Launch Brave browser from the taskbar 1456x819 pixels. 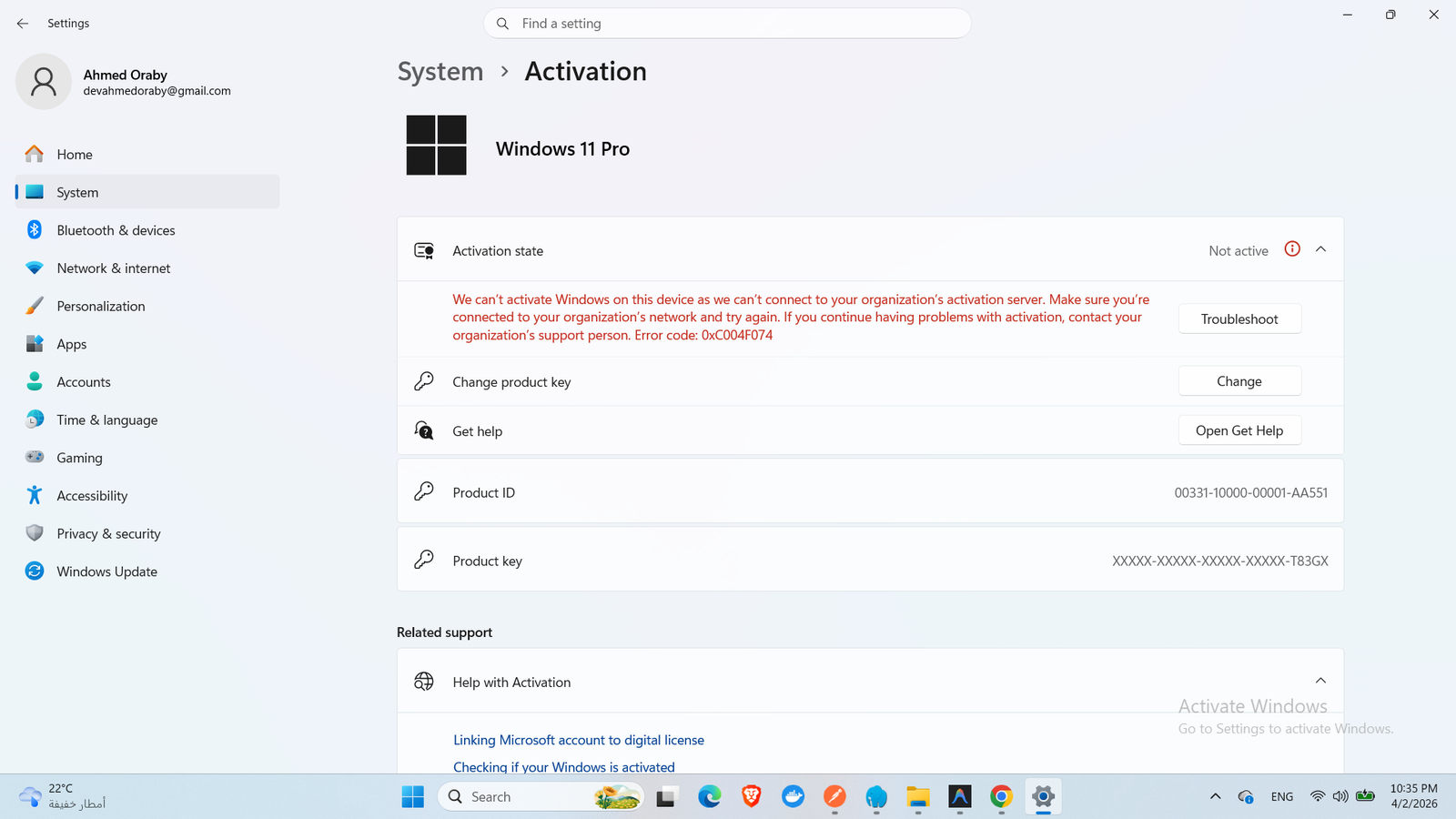pos(751,796)
